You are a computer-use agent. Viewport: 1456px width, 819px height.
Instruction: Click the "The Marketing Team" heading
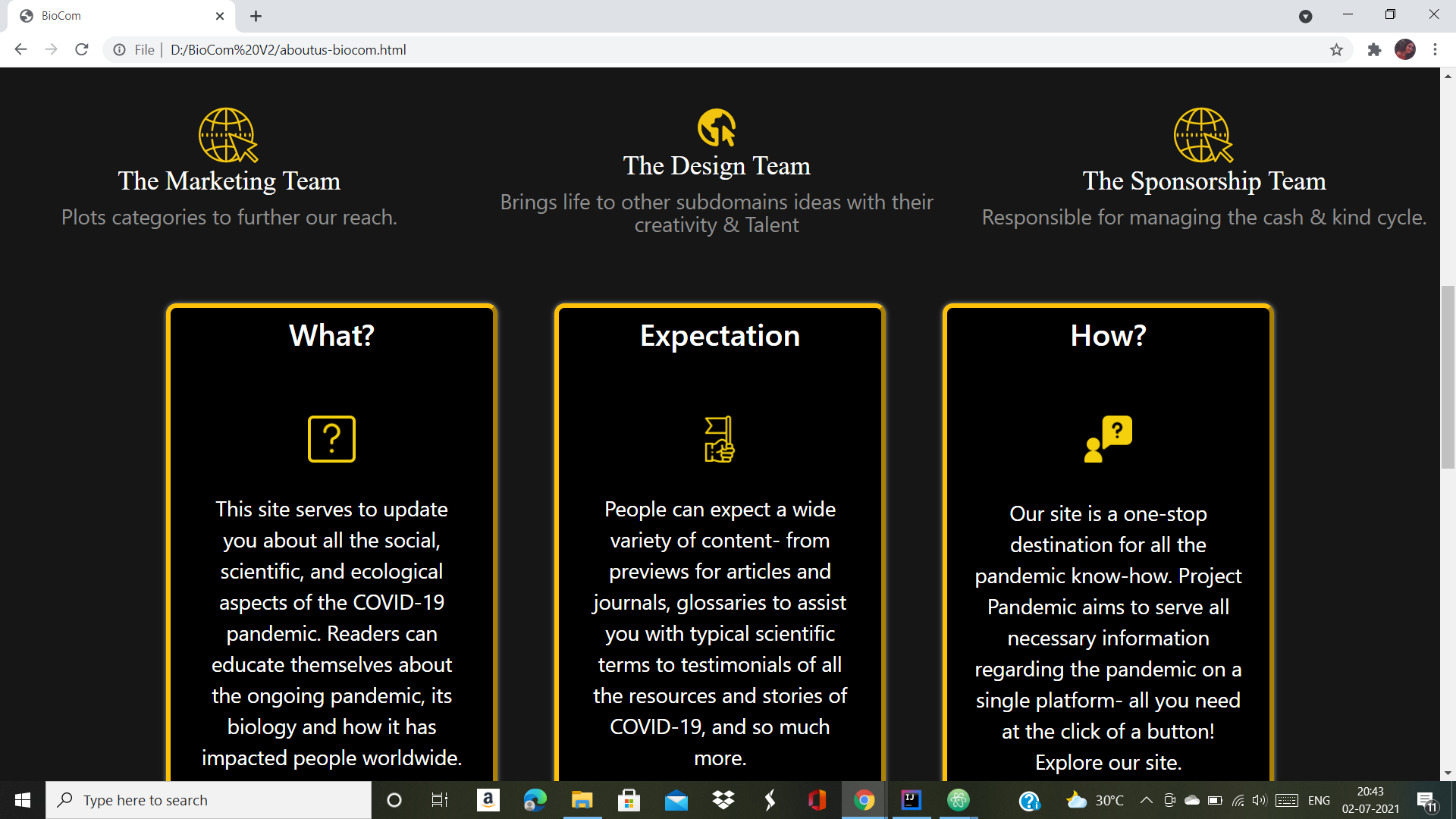point(229,181)
